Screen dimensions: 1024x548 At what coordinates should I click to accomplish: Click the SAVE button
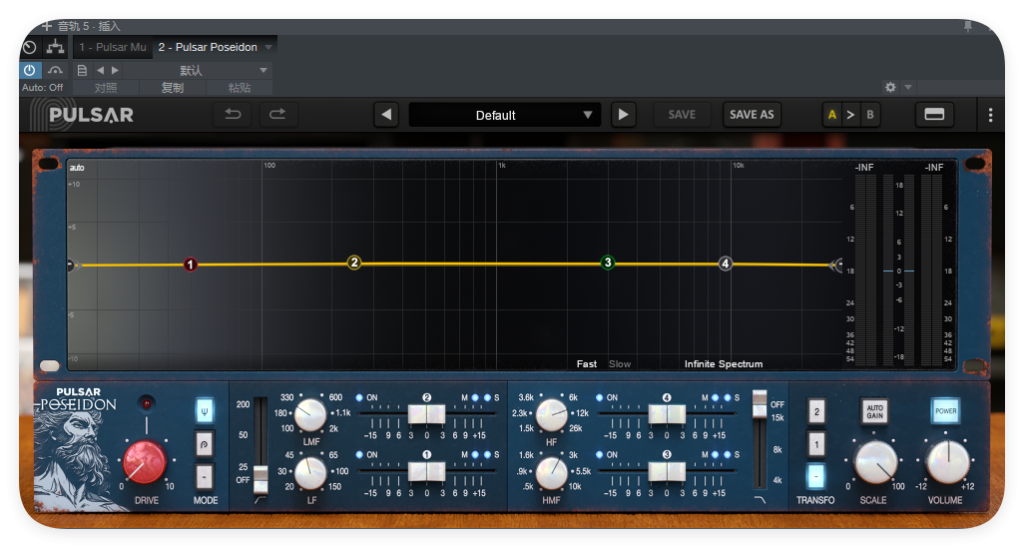(682, 115)
